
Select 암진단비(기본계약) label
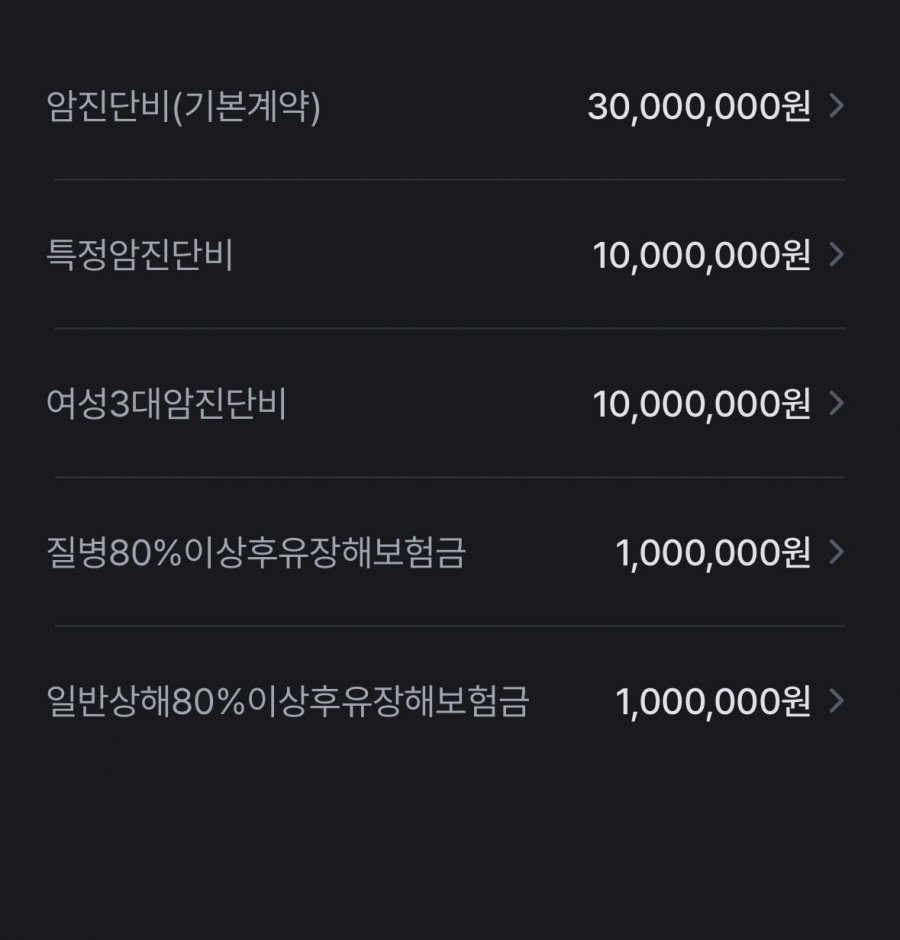[183, 107]
